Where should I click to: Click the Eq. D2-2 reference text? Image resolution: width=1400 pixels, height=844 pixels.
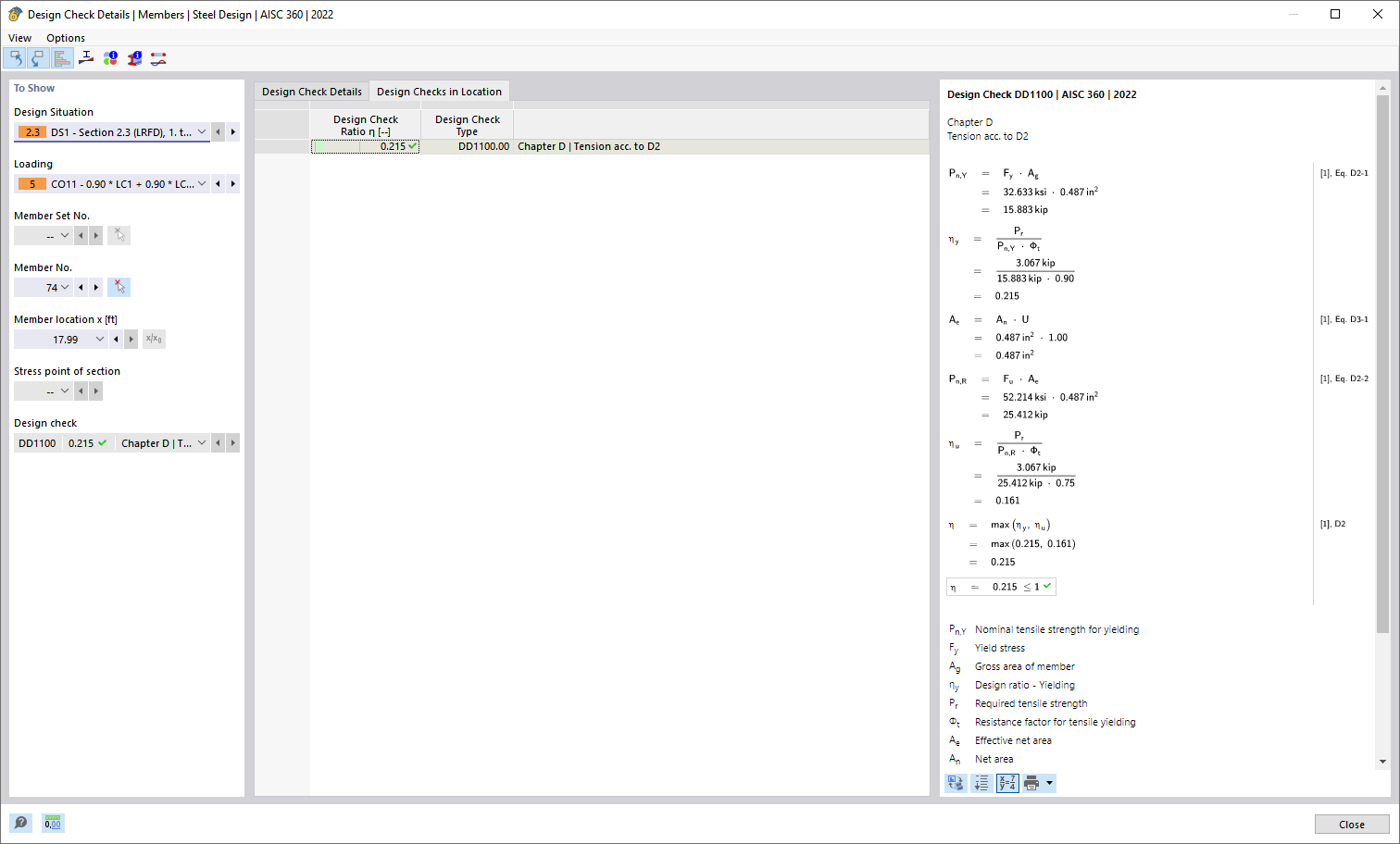[x=1344, y=379]
